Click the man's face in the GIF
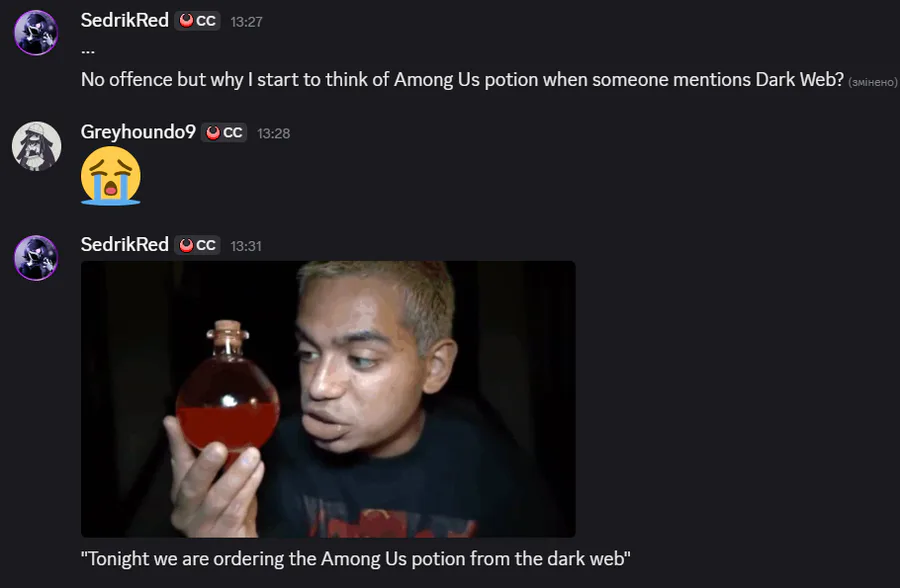The image size is (900, 588). tap(367, 368)
